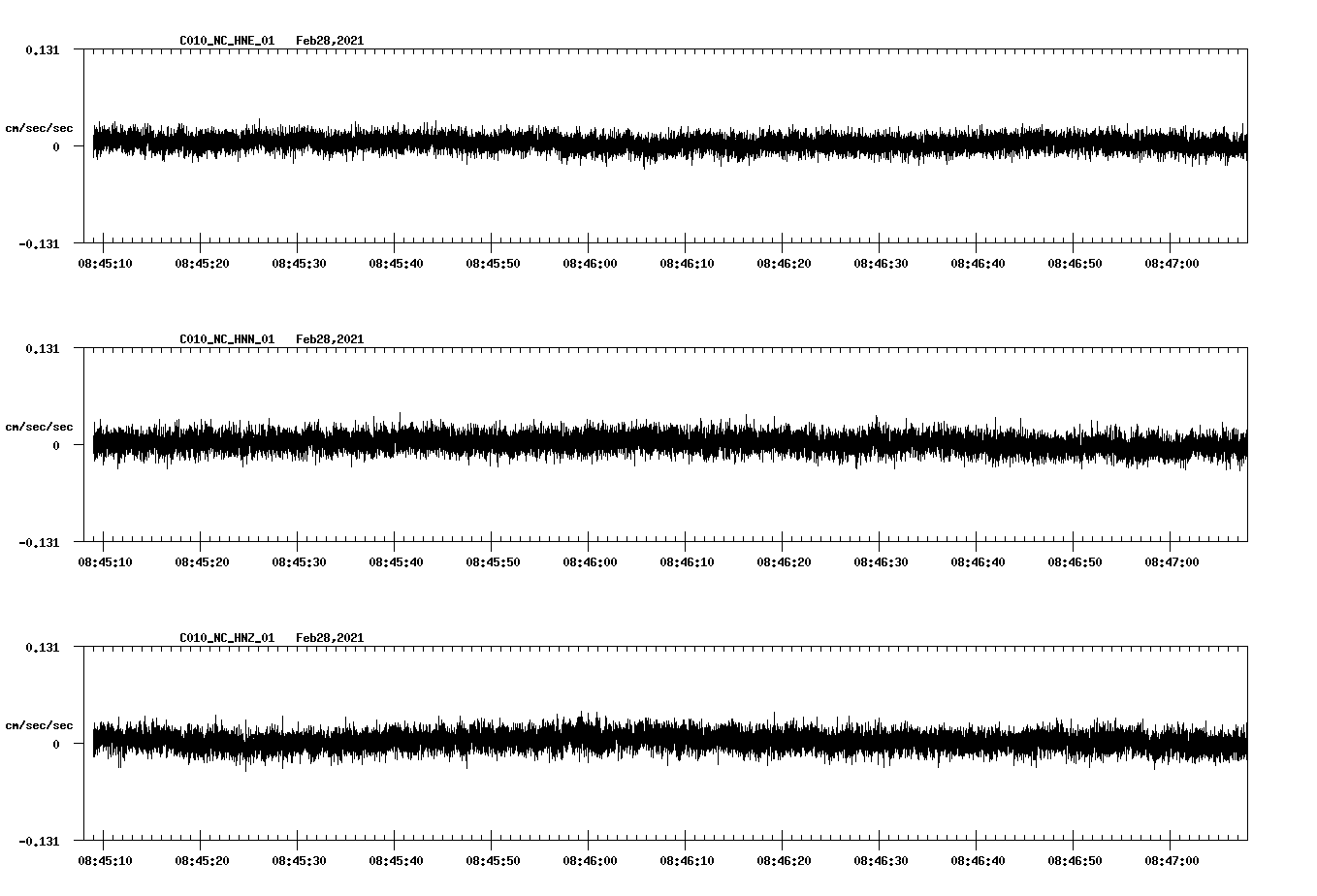Click the cm/sec/sec label on the top plot
Image resolution: width=1317 pixels, height=896 pixels.
pyautogui.click(x=41, y=127)
